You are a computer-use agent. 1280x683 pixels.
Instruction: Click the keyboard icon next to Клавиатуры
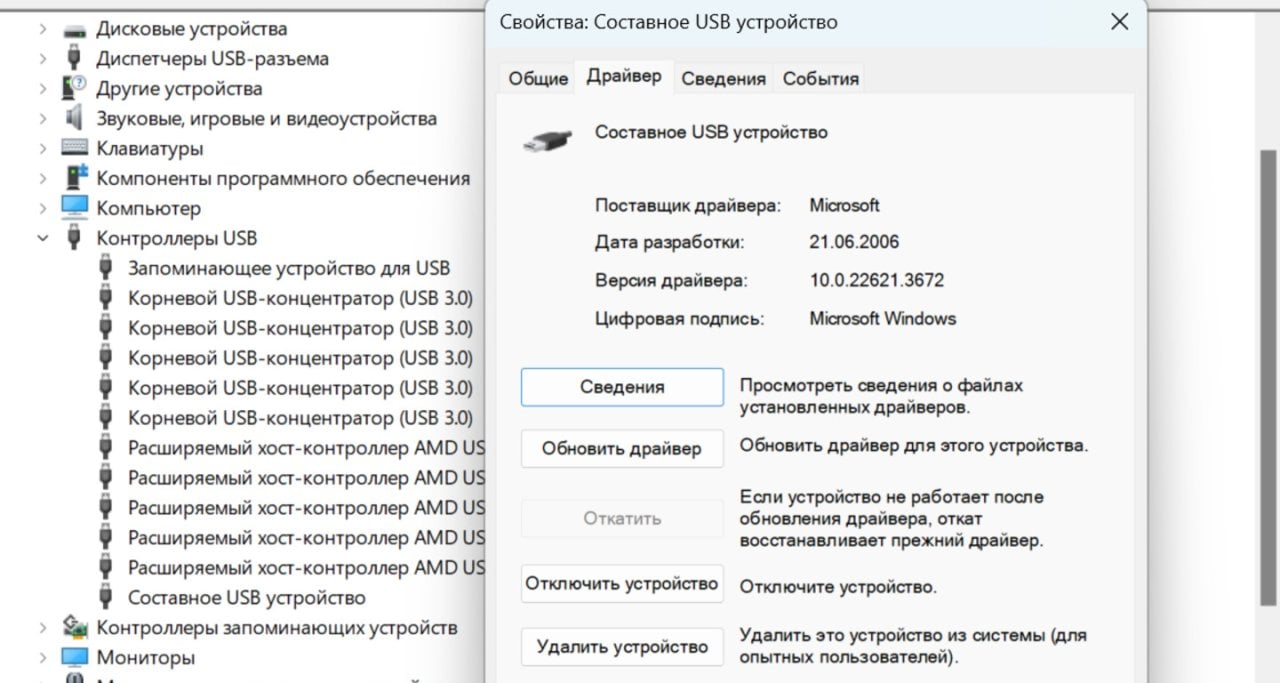click(74, 148)
